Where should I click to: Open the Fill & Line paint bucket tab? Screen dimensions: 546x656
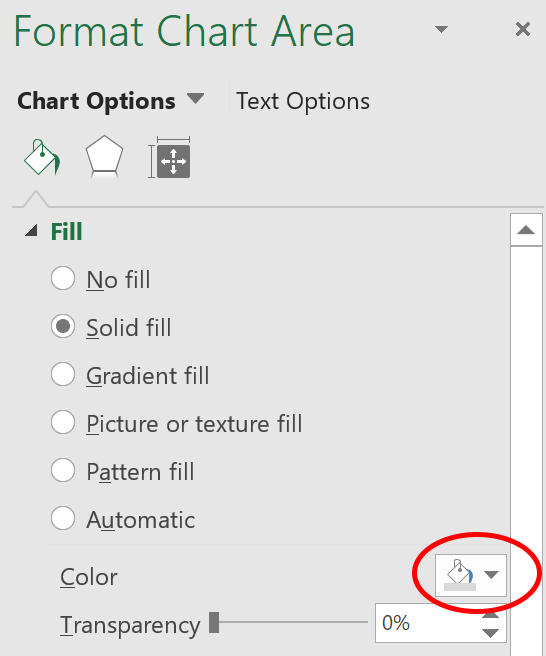point(42,157)
